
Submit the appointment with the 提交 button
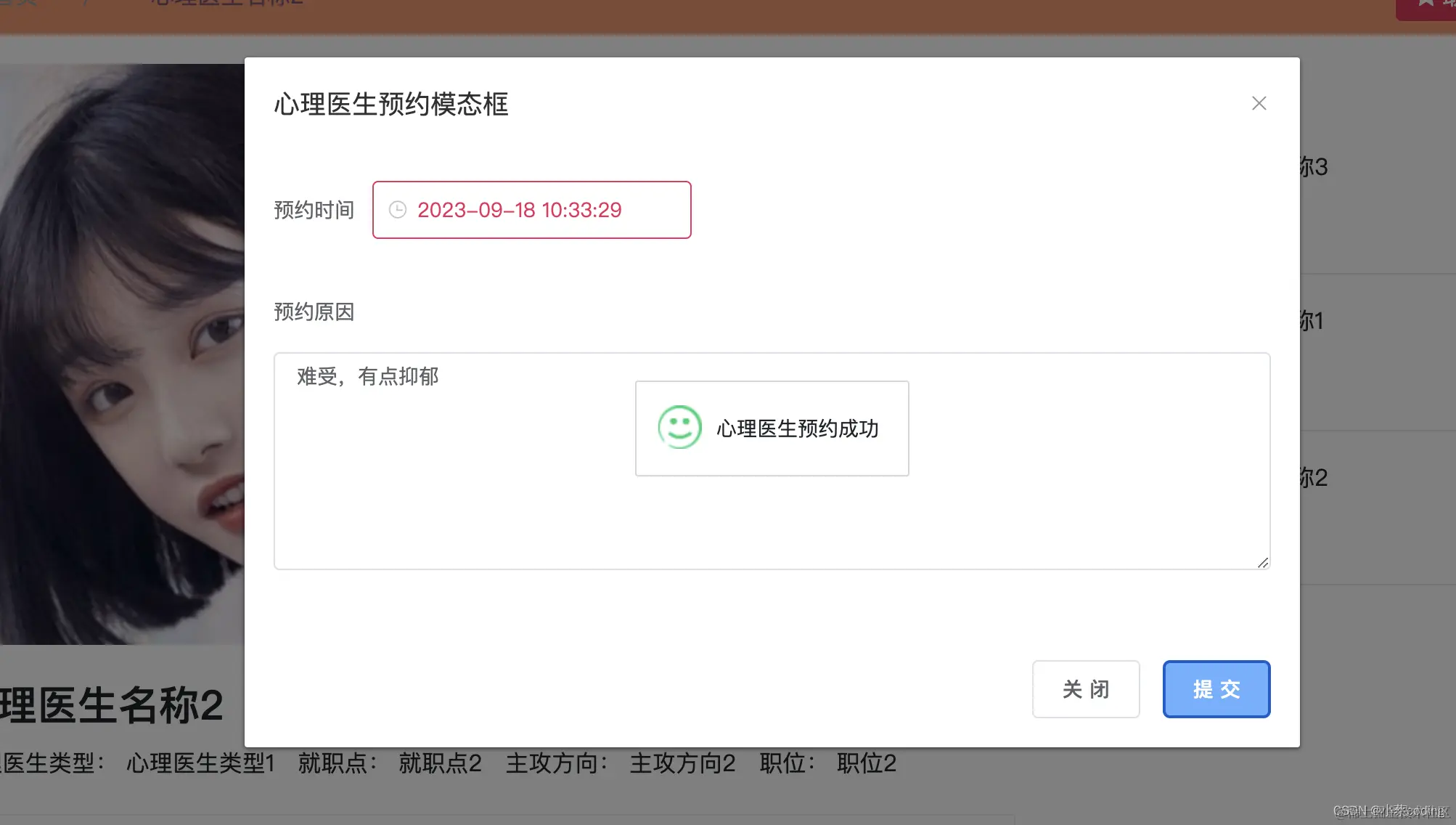[1216, 689]
